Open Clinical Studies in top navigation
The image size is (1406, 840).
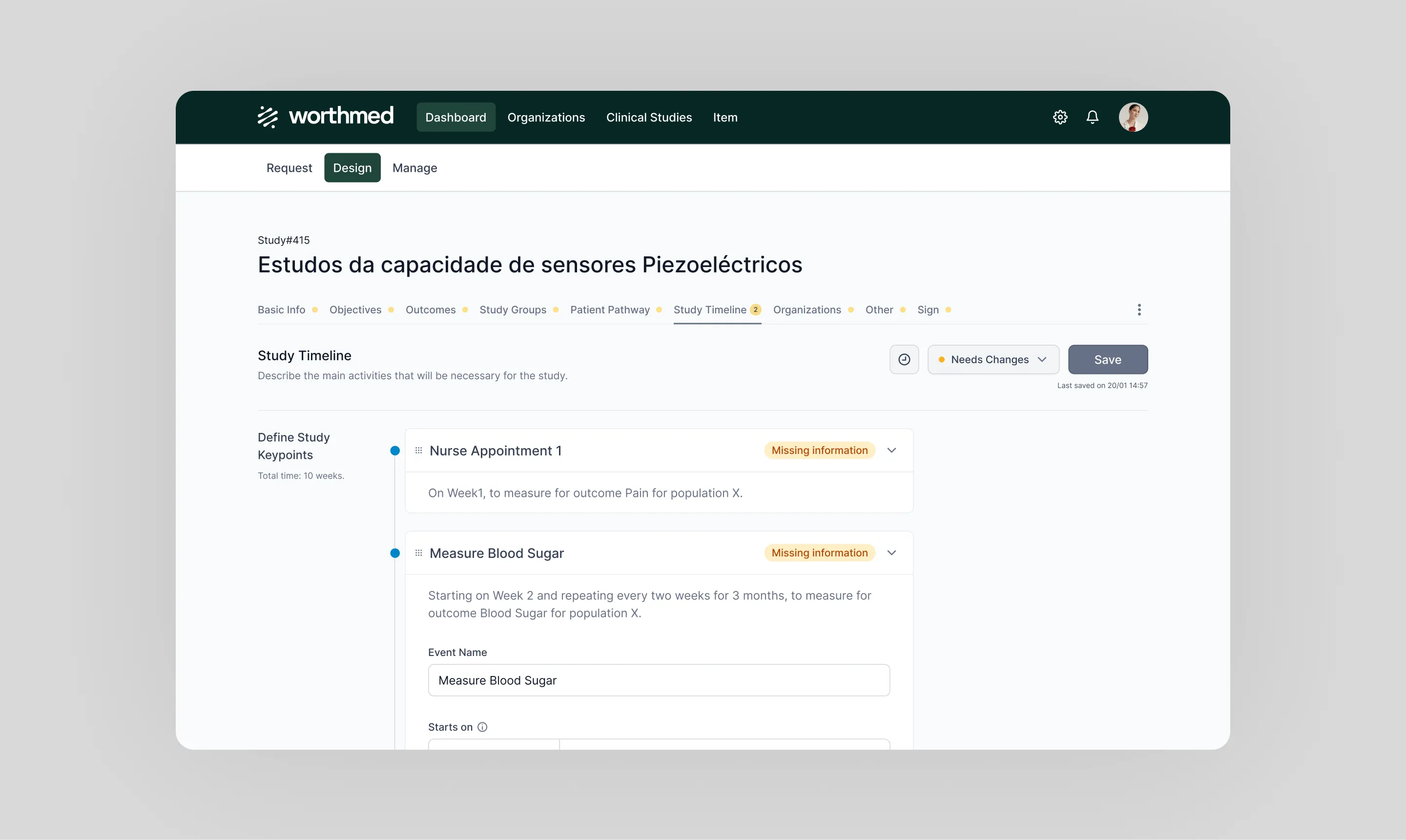649,117
